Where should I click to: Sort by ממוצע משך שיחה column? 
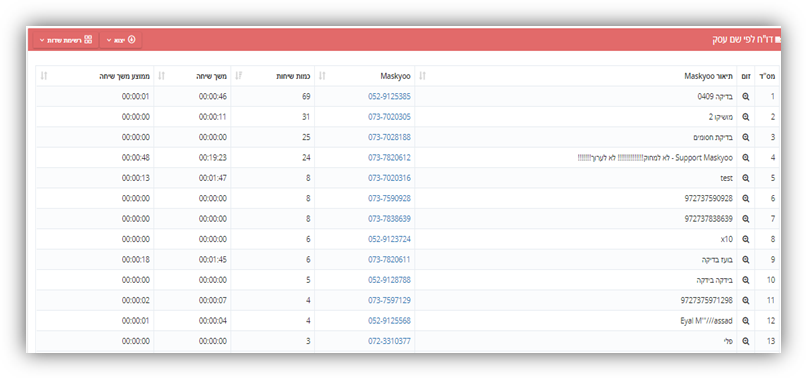[x=44, y=76]
